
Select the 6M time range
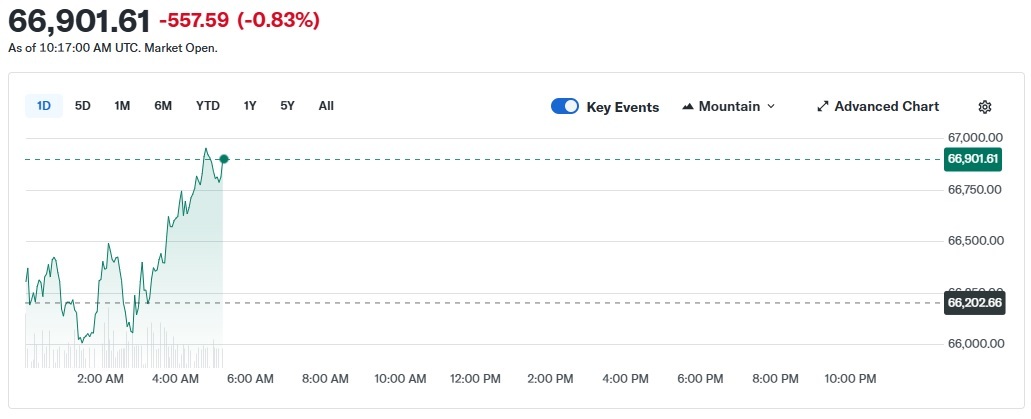pyautogui.click(x=163, y=106)
